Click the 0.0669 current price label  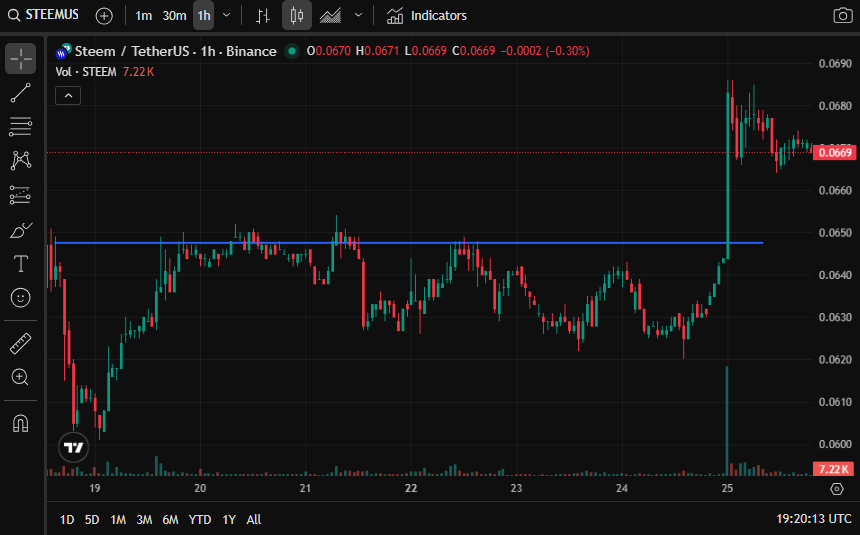(x=834, y=153)
